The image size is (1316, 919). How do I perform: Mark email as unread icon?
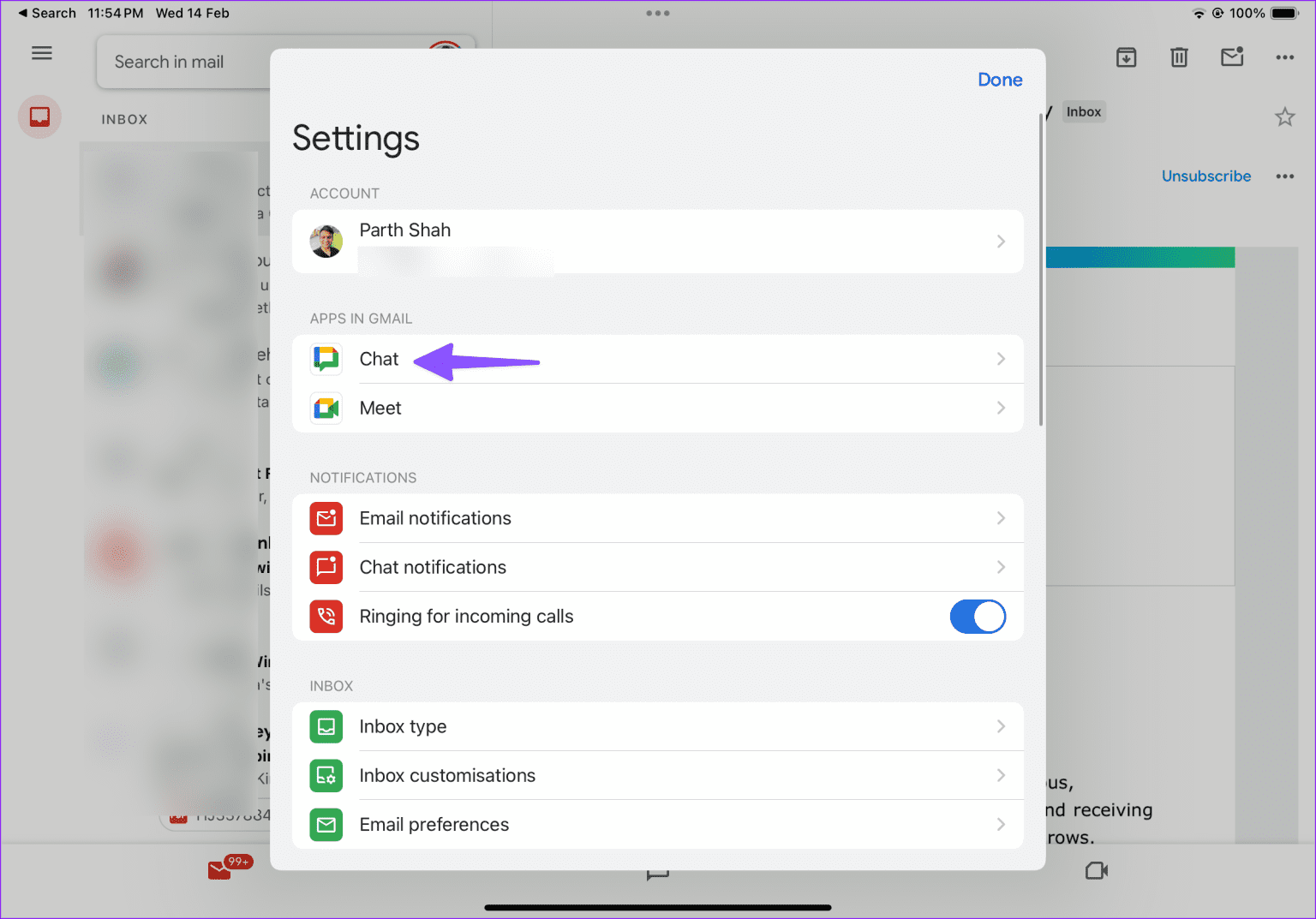(1232, 57)
